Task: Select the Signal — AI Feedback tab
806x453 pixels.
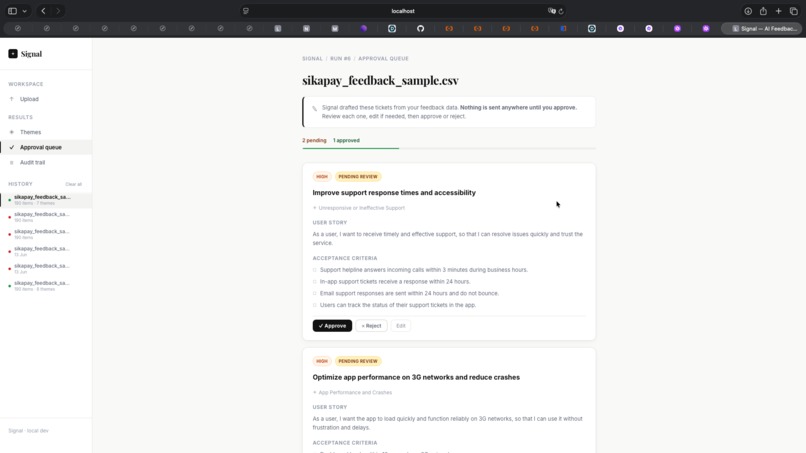Action: (761, 29)
